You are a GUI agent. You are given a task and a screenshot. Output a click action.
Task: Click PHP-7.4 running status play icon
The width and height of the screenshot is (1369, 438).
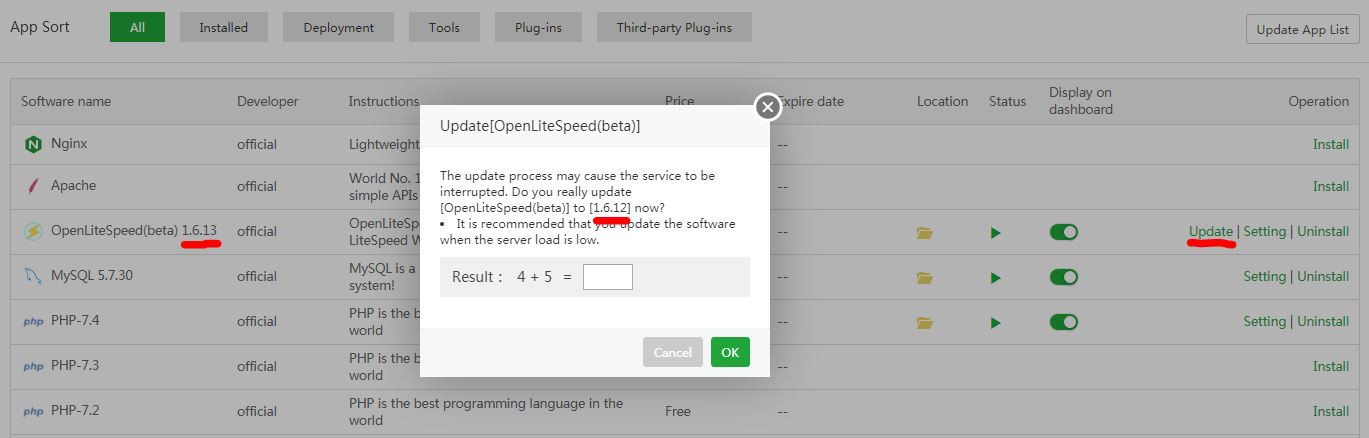tap(995, 323)
